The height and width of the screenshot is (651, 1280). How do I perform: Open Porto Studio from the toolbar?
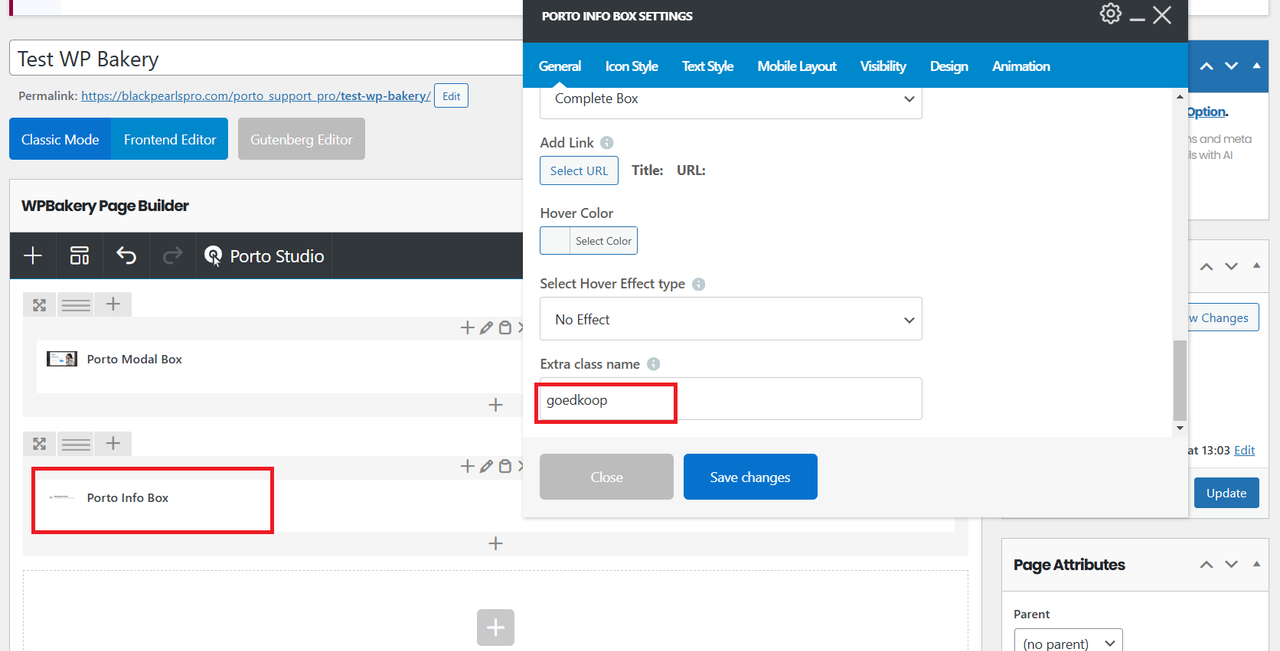pos(264,256)
